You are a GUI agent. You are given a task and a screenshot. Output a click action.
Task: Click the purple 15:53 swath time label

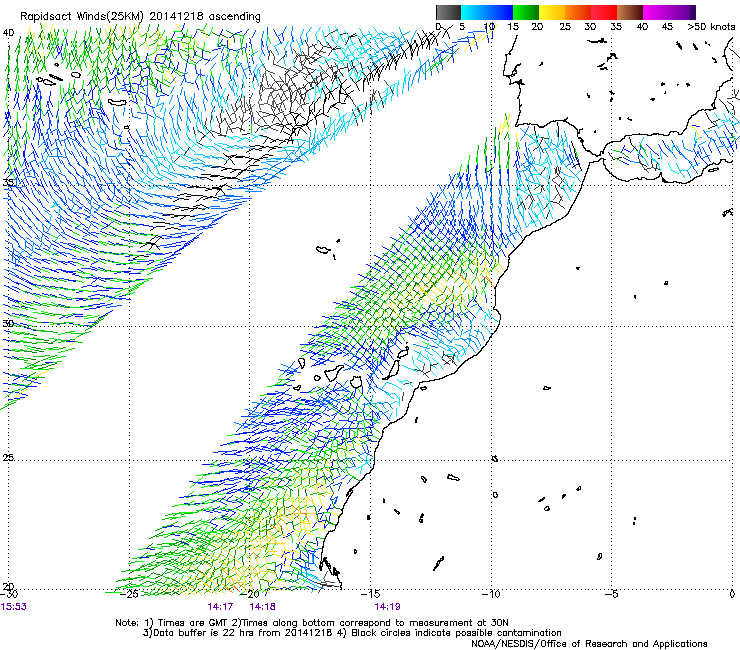14,607
